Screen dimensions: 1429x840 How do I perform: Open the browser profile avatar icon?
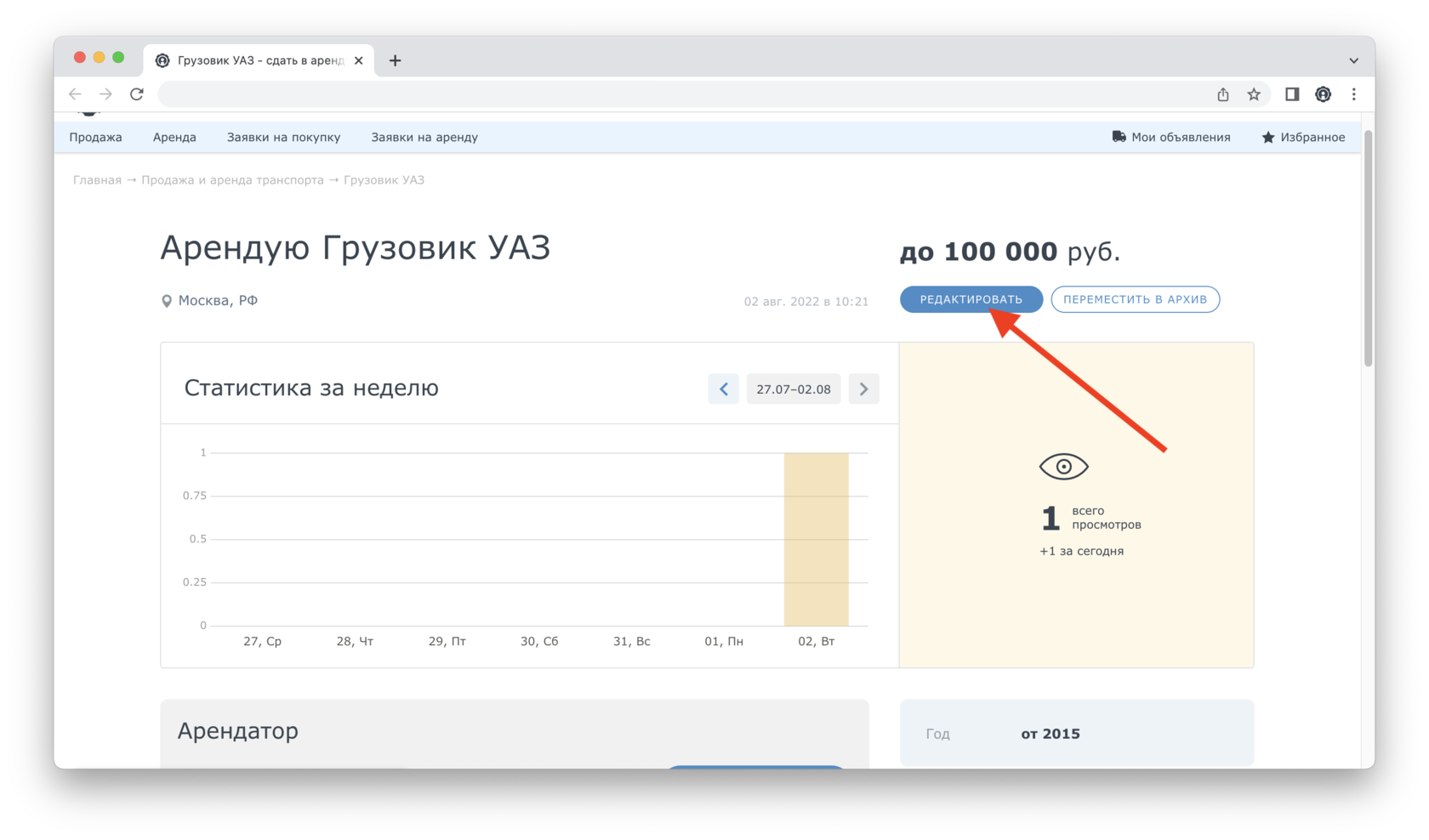click(1323, 94)
